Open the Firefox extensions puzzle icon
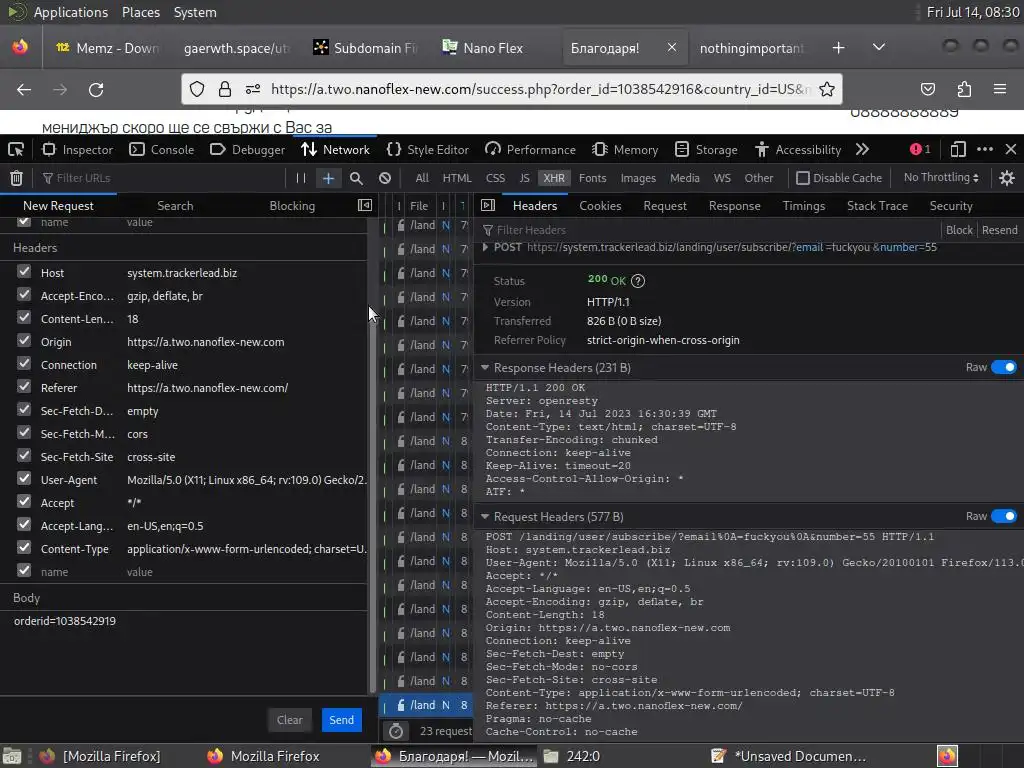Screen dimensions: 1024x768 964,89
